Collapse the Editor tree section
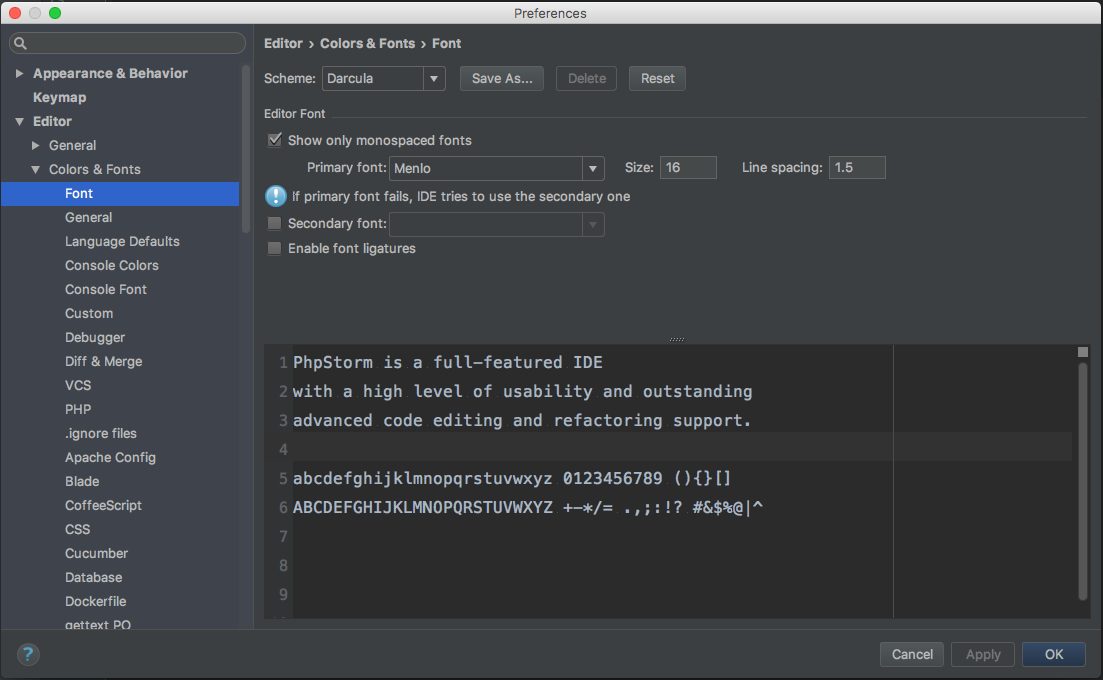The width and height of the screenshot is (1103, 680). 20,121
